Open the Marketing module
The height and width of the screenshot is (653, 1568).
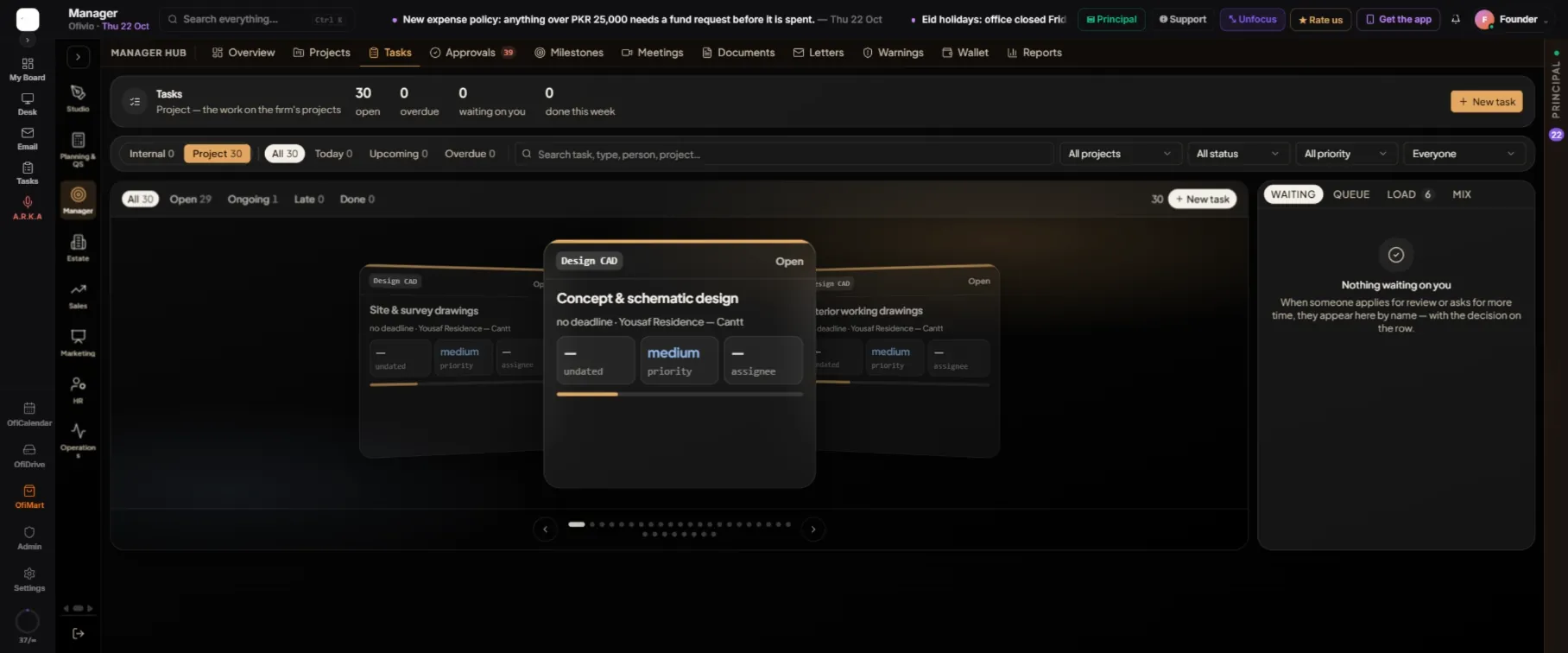pos(78,343)
